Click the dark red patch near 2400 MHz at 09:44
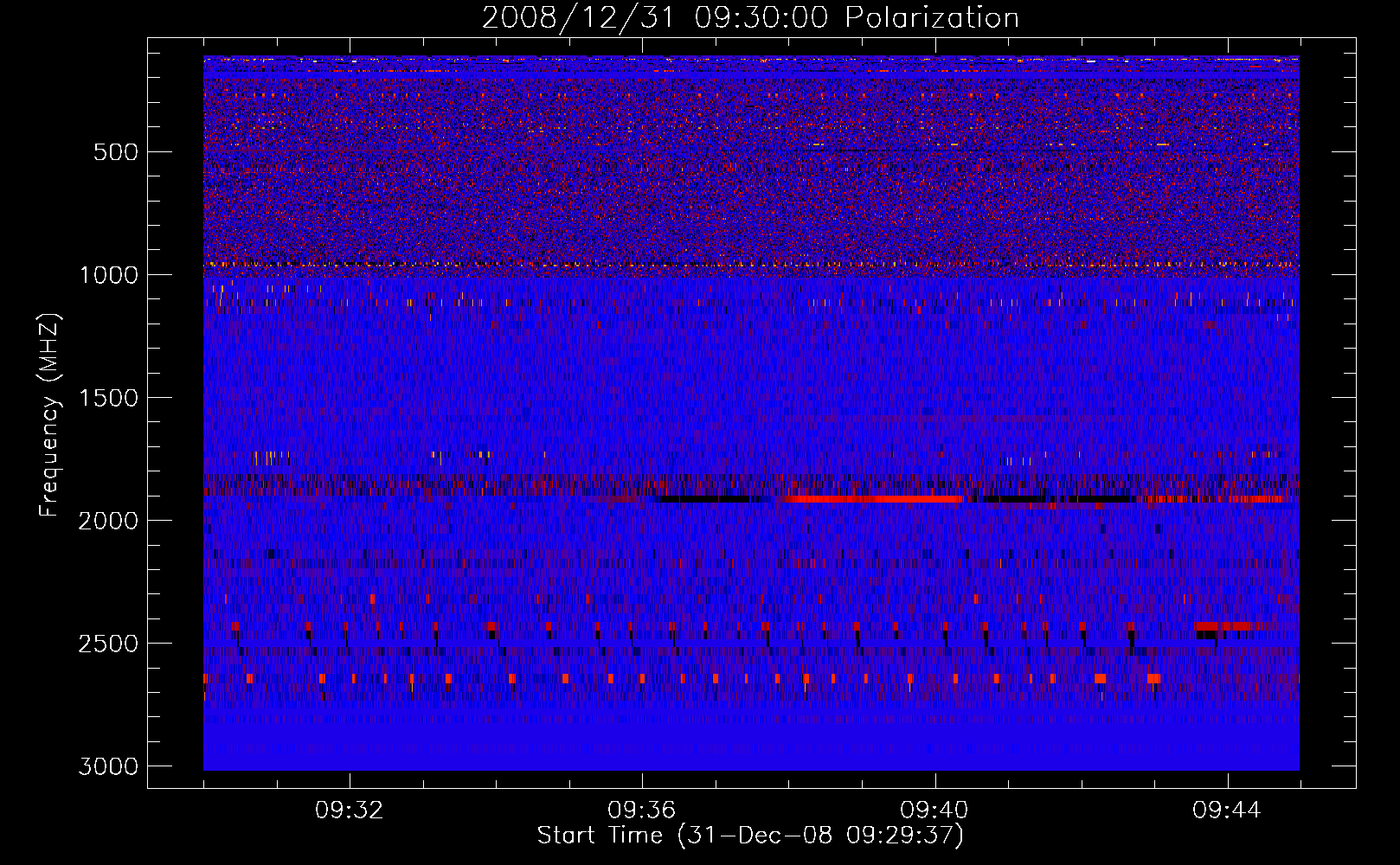1400x865 pixels. point(1223,626)
